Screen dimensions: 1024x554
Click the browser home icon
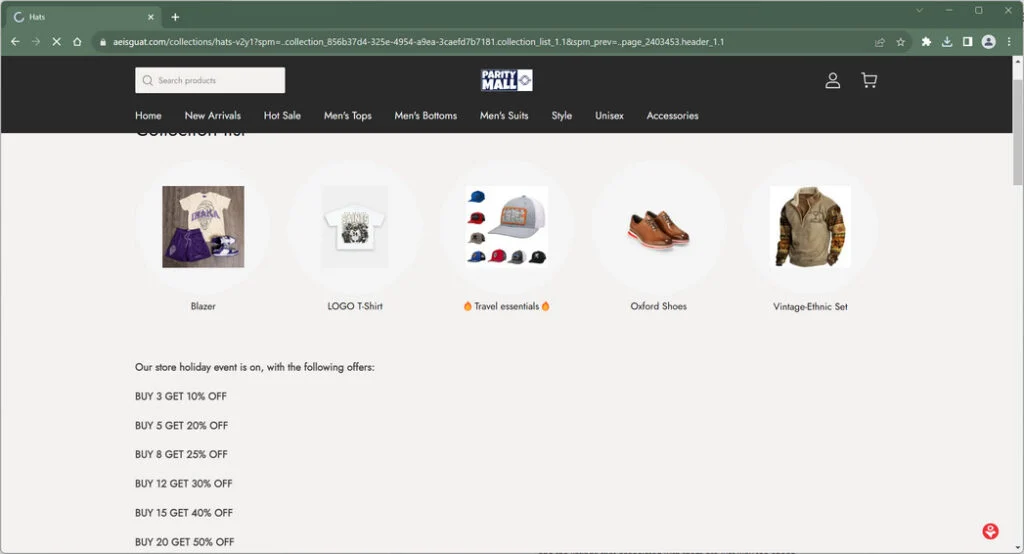pos(77,42)
